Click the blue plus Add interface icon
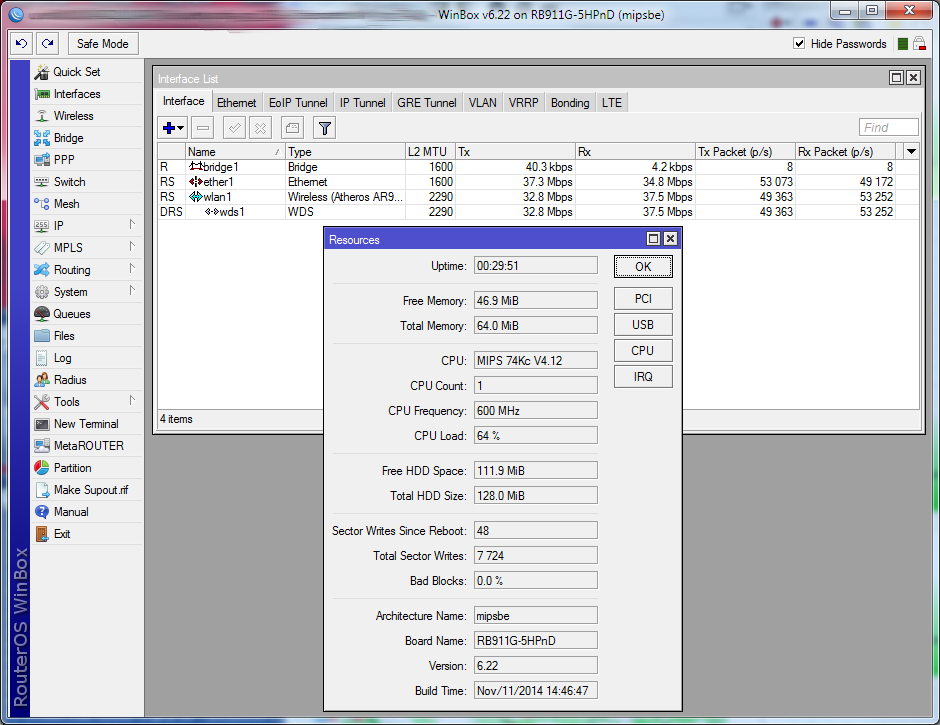The height and width of the screenshot is (725, 940). click(x=170, y=128)
